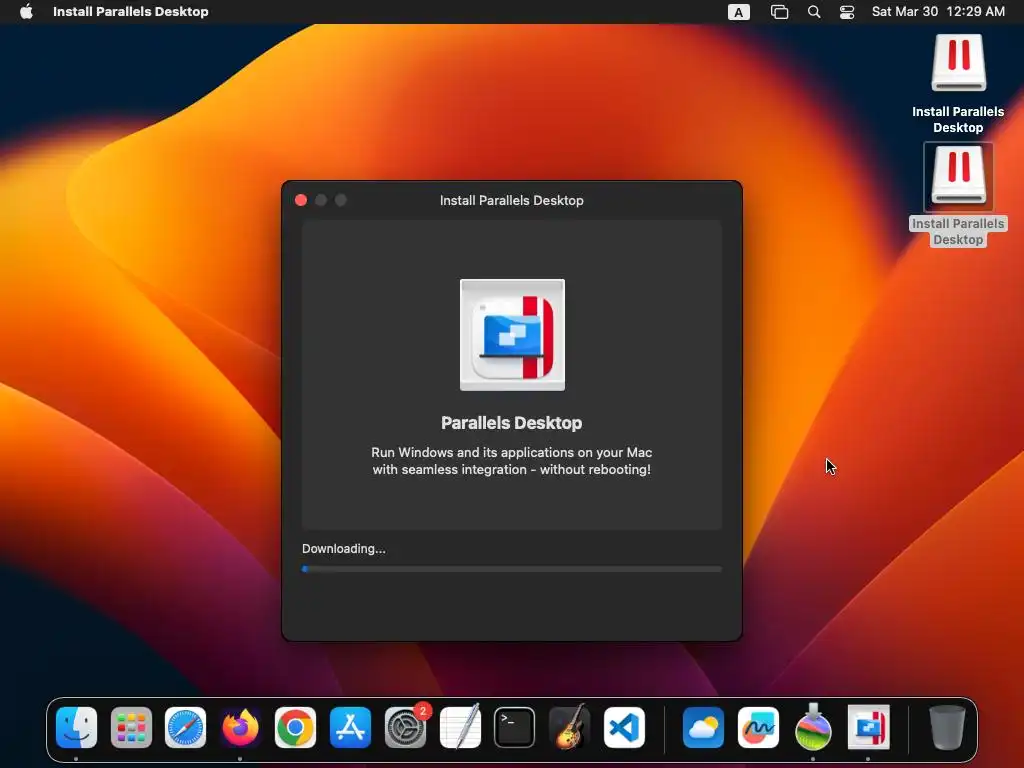Select the highlighted Install Parallels Desktop disk icon
Screen dimensions: 1024x768
[x=958, y=174]
